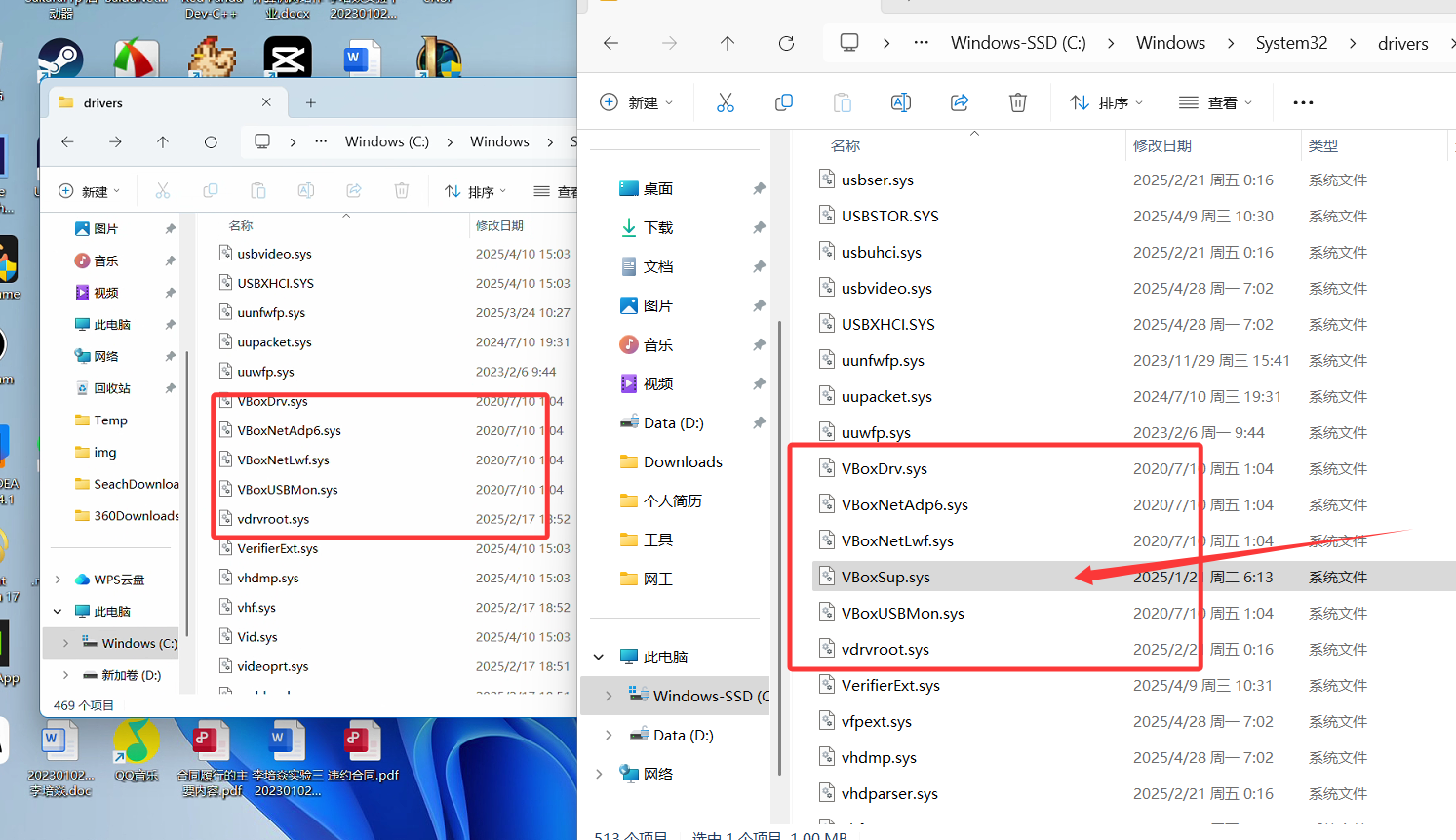Open QQ音乐 desktop shortcut
The image size is (1456, 840).
(x=136, y=751)
